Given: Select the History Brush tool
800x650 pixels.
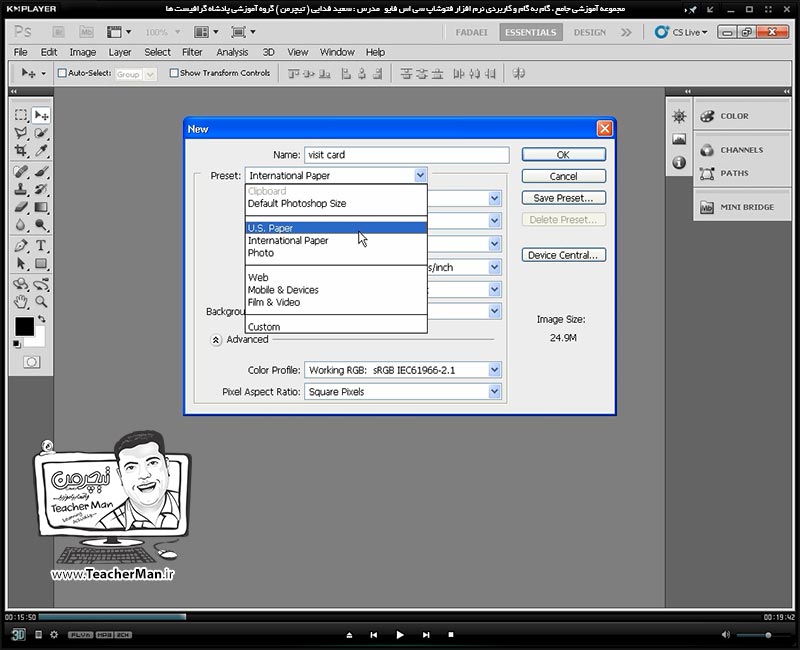Looking at the screenshot, I should click(x=41, y=189).
